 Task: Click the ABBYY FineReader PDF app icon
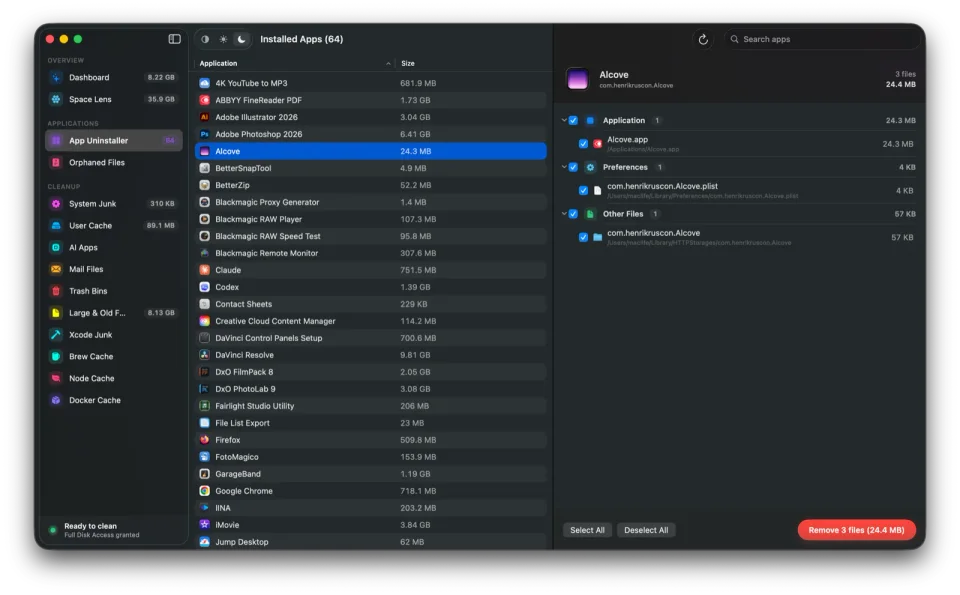tap(204, 100)
